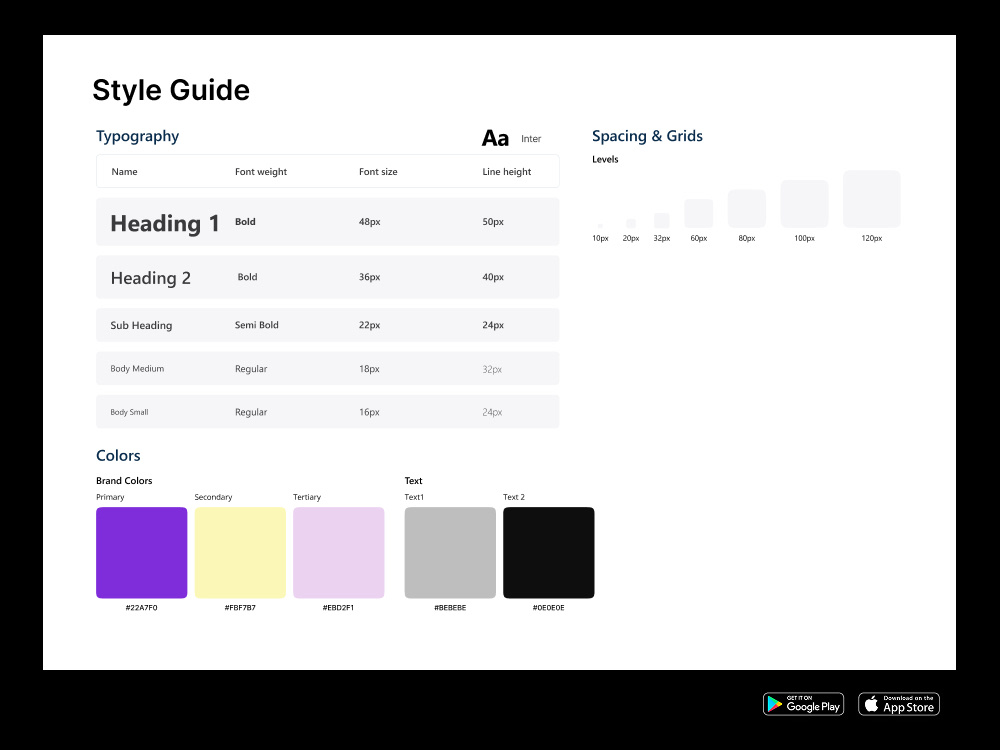Screen dimensions: 1000x750
Task: Click the 'Font size' column header
Action: click(378, 172)
